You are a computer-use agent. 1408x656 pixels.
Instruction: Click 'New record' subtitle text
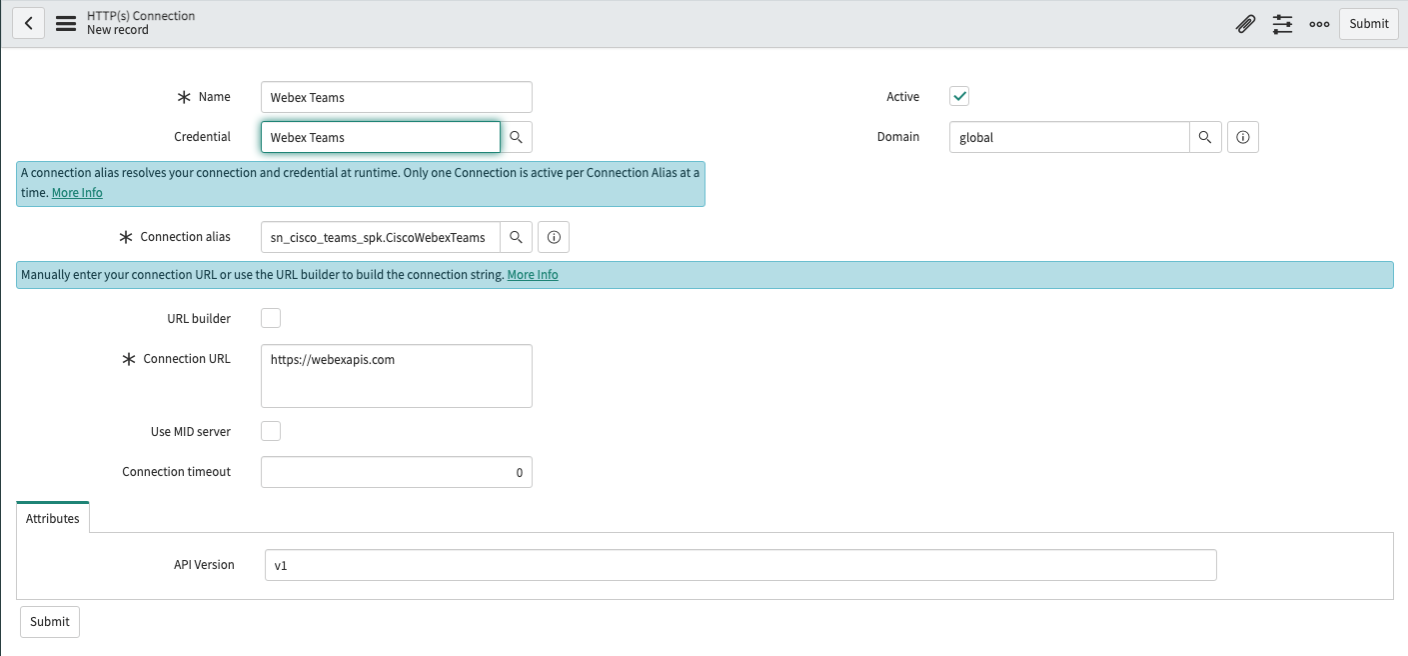point(118,30)
